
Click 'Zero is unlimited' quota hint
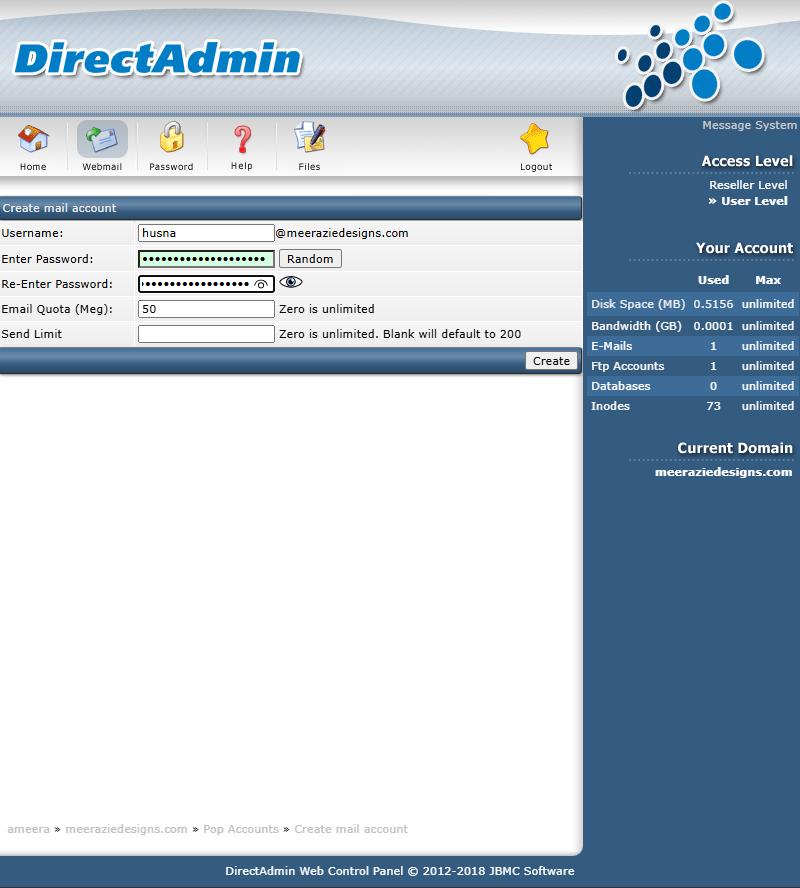[x=327, y=309]
